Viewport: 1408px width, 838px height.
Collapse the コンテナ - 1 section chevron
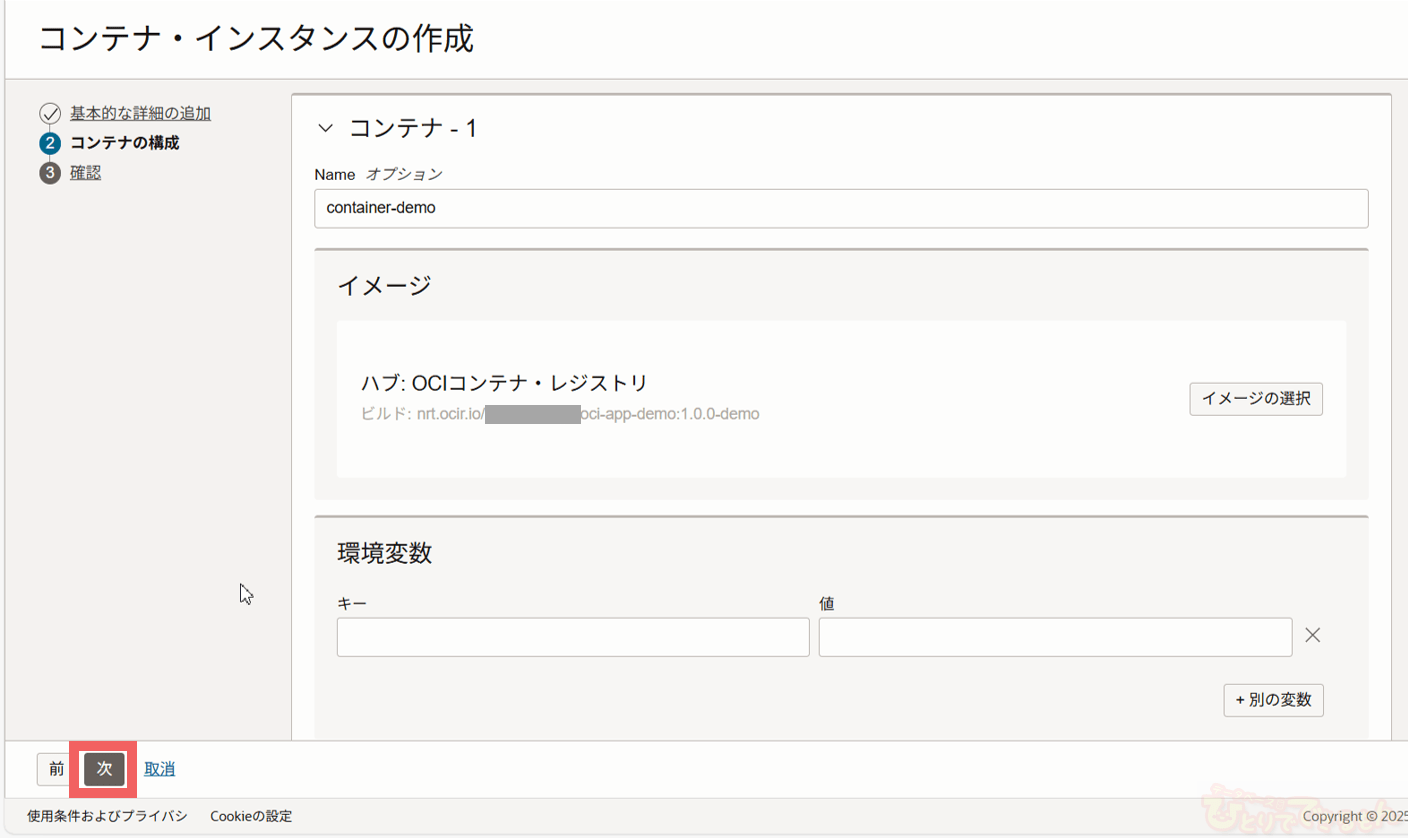click(x=325, y=128)
